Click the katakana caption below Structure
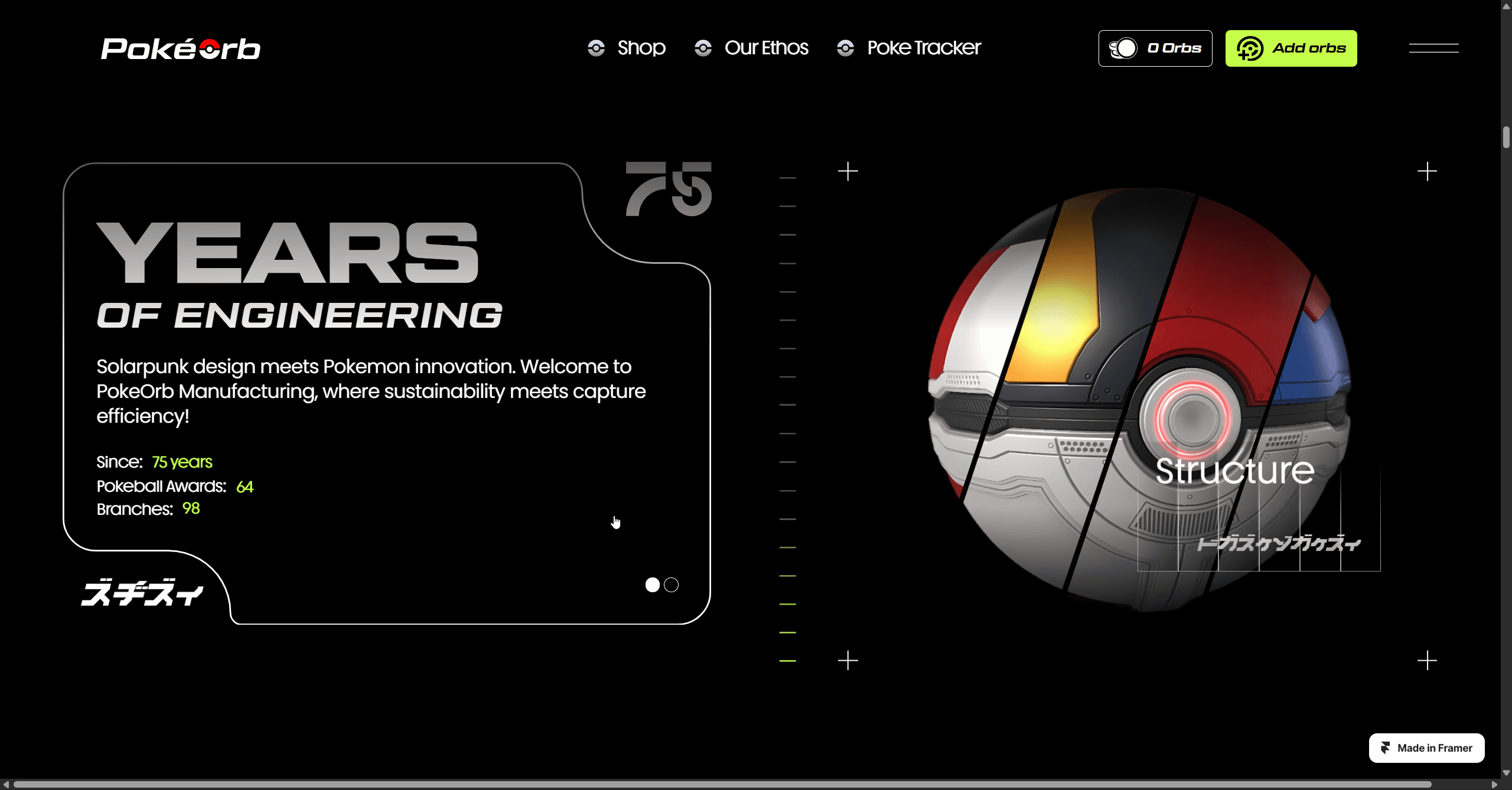1512x790 pixels. (1279, 543)
